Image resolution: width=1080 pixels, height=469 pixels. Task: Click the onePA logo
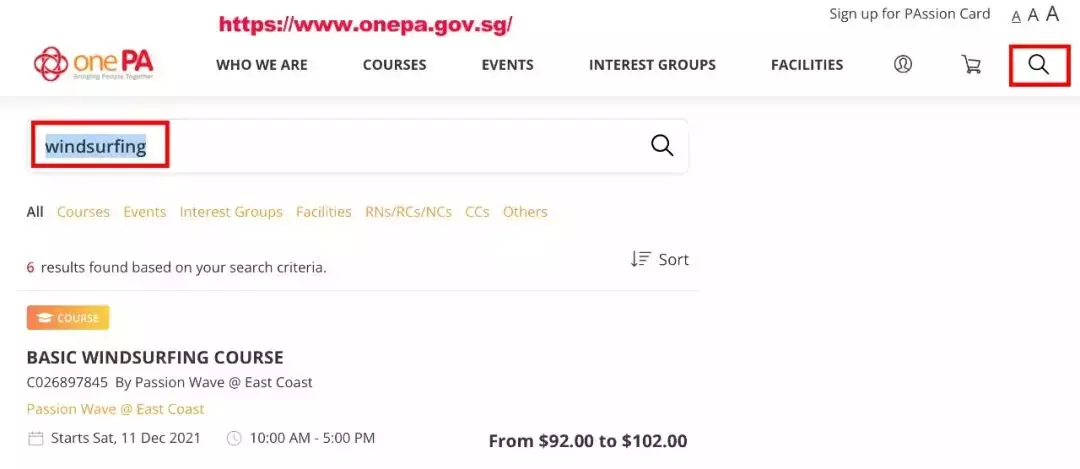pyautogui.click(x=94, y=65)
